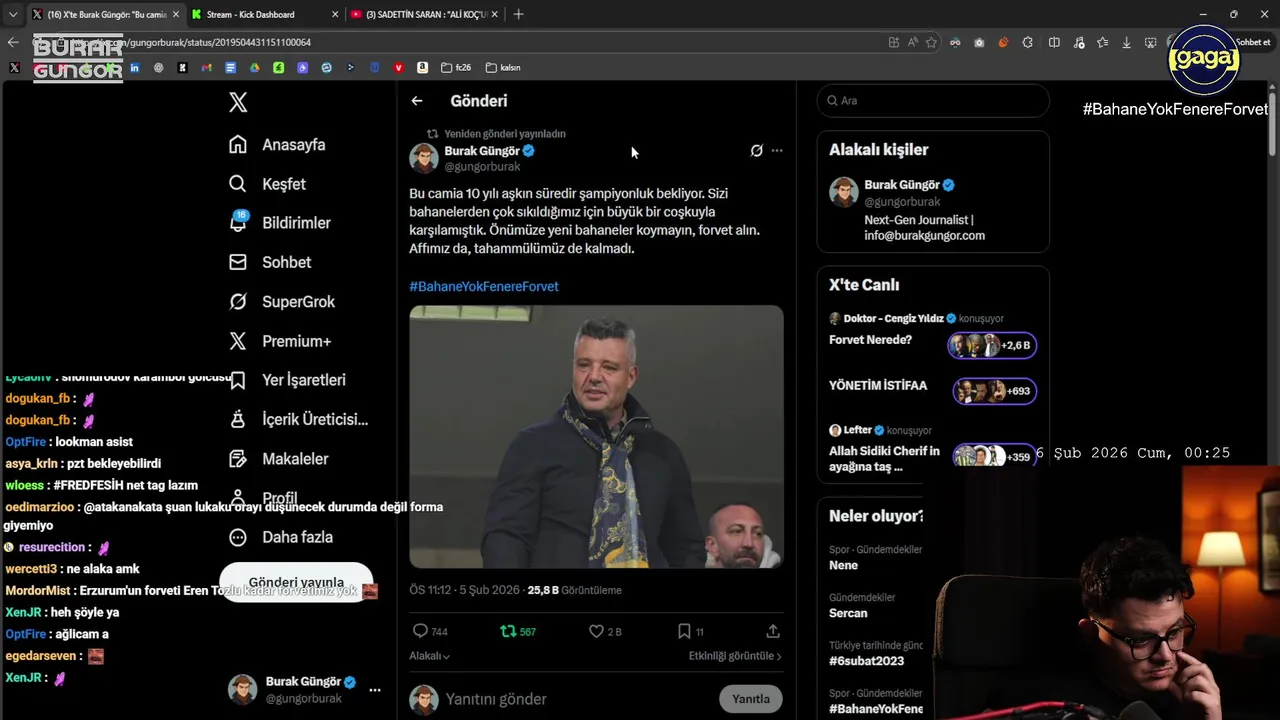The image size is (1280, 720).
Task: Open the kalsın bookmarks folder
Action: coord(503,68)
